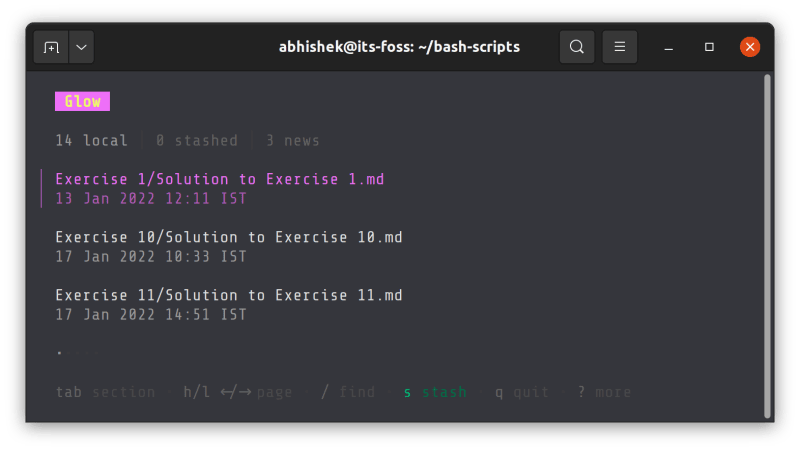The image size is (800, 451).
Task: Minimize the terminal window
Action: (669, 47)
